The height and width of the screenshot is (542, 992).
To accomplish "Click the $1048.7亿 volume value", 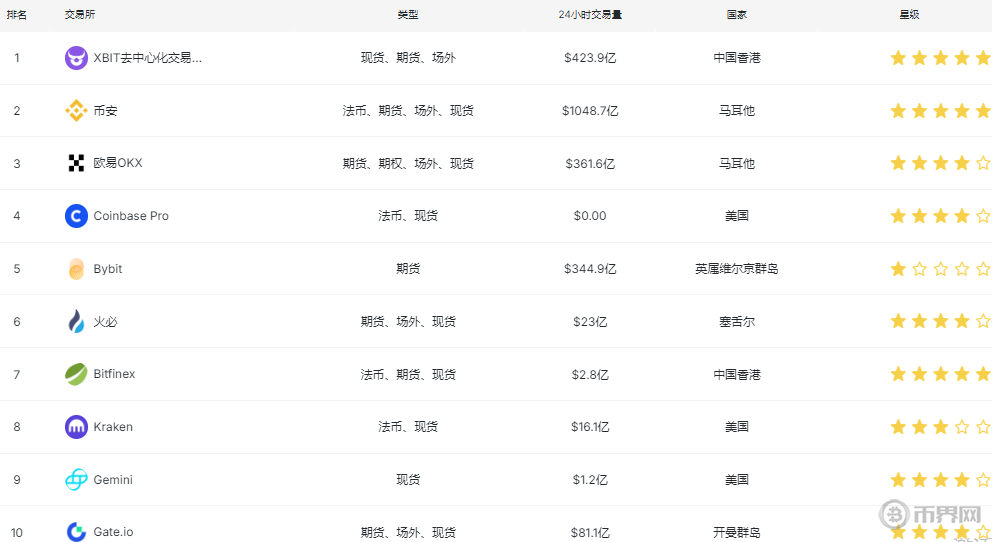I will coord(590,111).
